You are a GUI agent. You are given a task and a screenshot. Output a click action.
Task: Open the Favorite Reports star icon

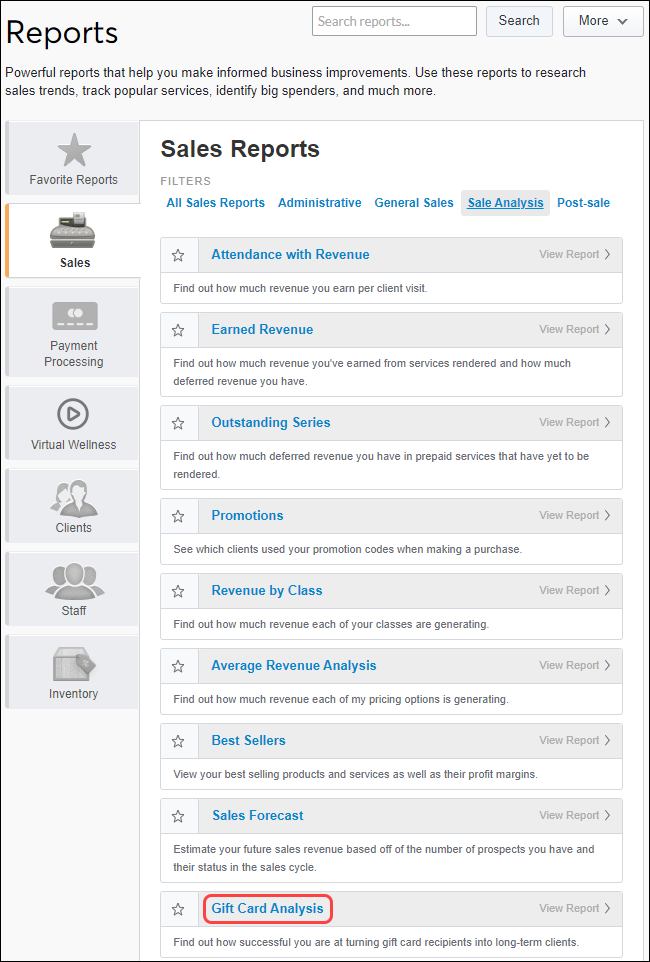click(73, 150)
